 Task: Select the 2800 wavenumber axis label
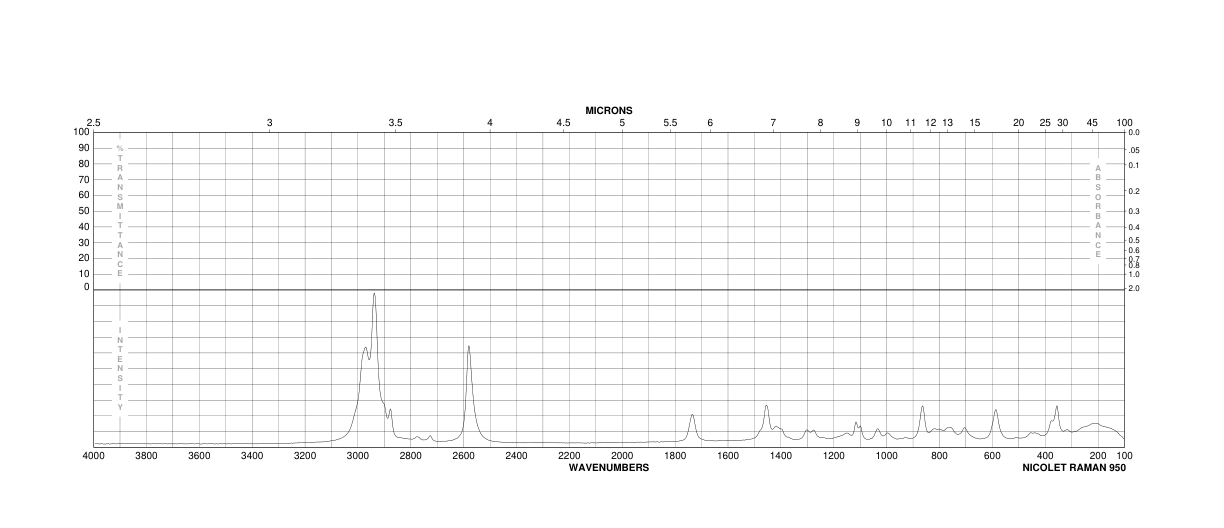point(410,456)
